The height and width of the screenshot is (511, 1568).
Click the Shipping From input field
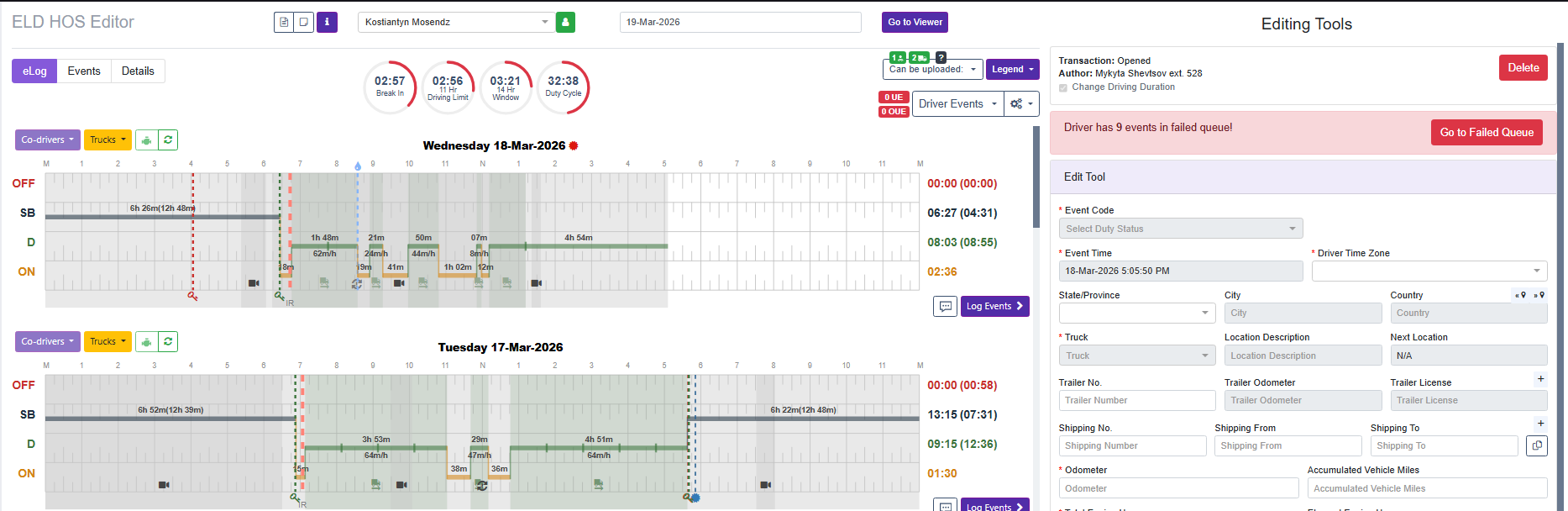coord(1287,445)
